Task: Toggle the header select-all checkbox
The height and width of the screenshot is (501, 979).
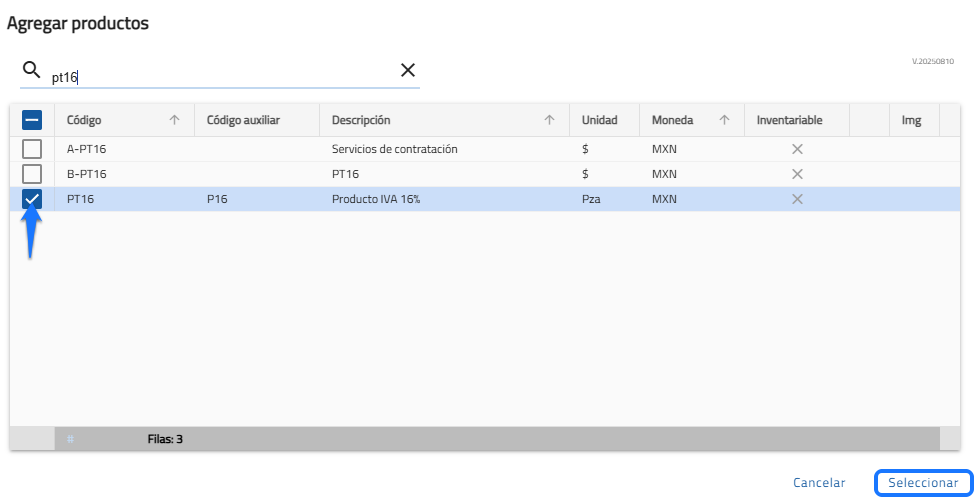Action: pos(32,120)
